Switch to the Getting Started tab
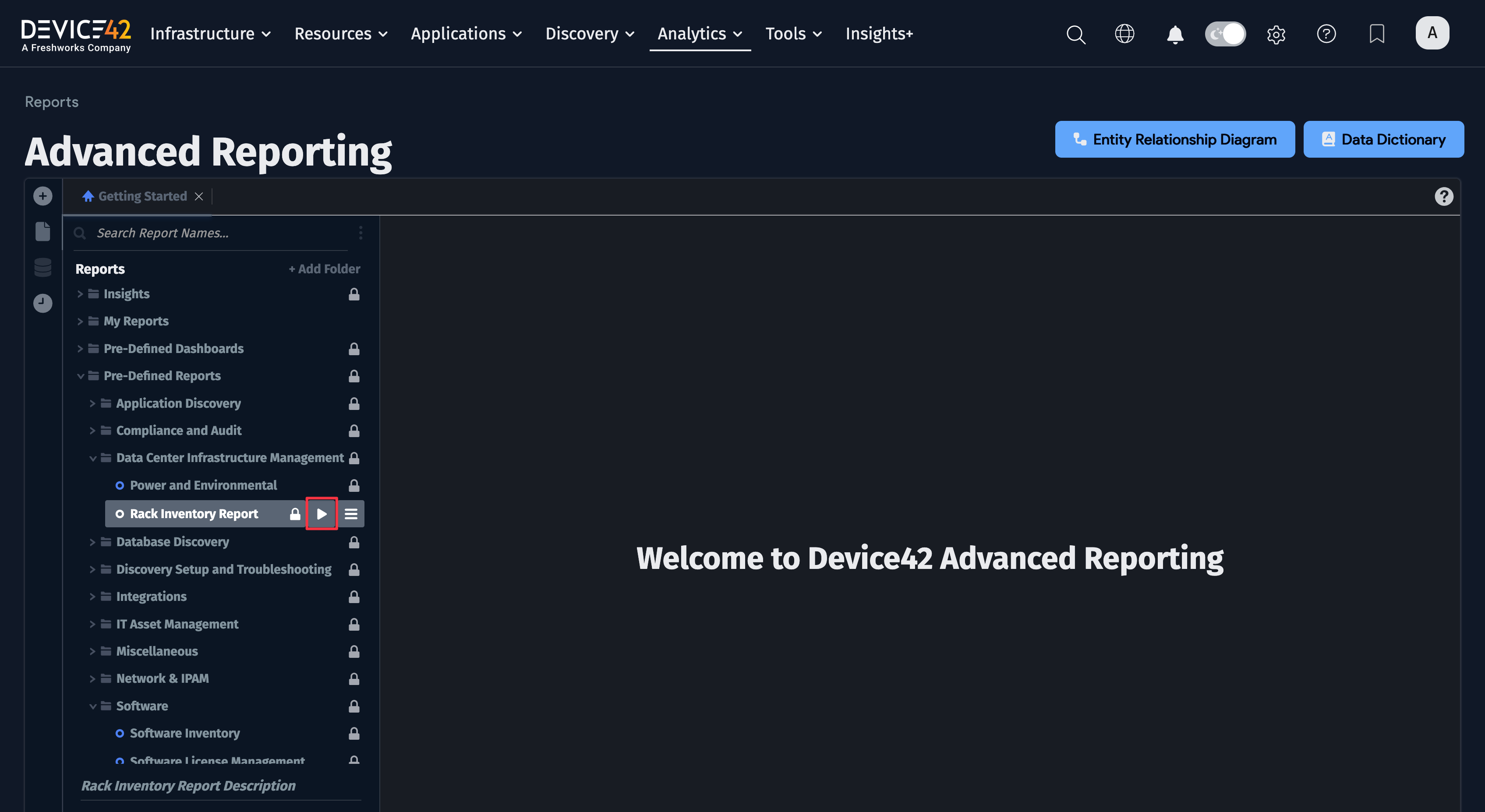The width and height of the screenshot is (1485, 812). 142,196
